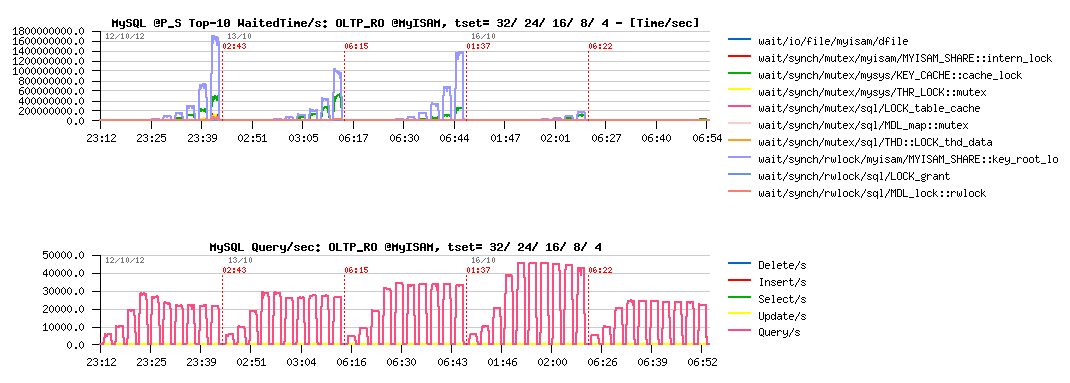Click the 50000.0 y-axis value
Image resolution: width=1070 pixels, height=383 pixels.
click(63, 255)
